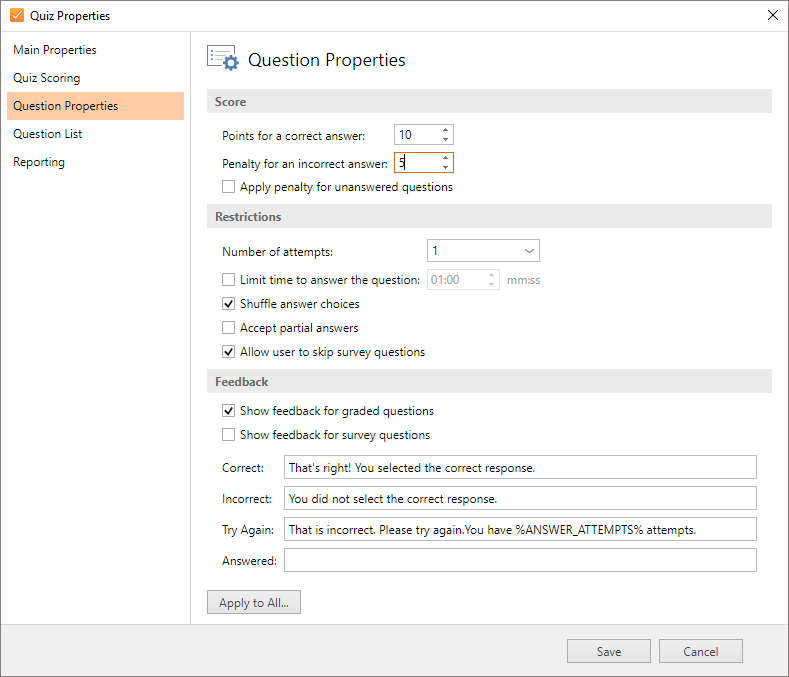This screenshot has height=677, width=789.
Task: Open the Number of attempts dropdown
Action: (483, 251)
